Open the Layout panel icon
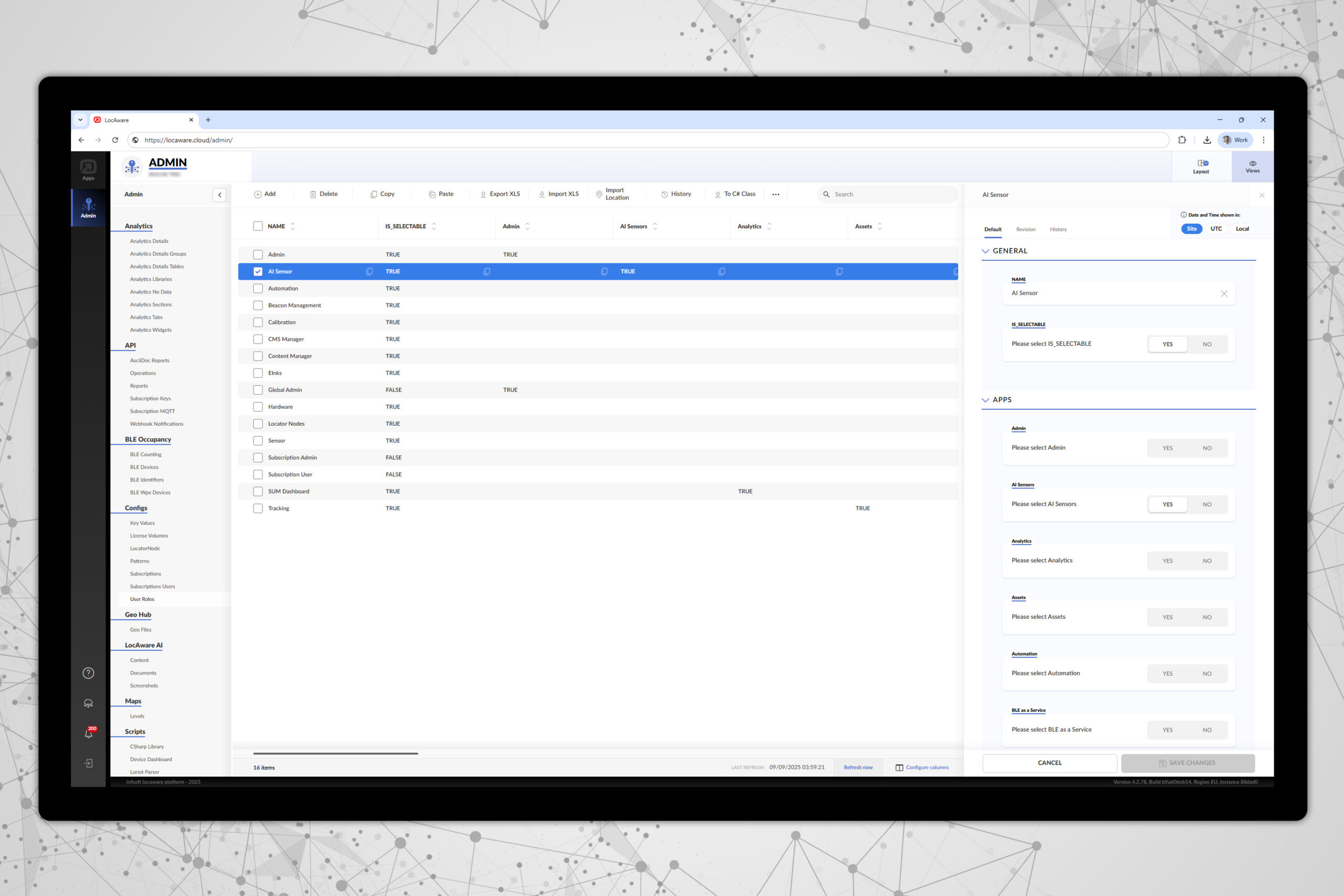This screenshot has width=1344, height=896. (1202, 163)
